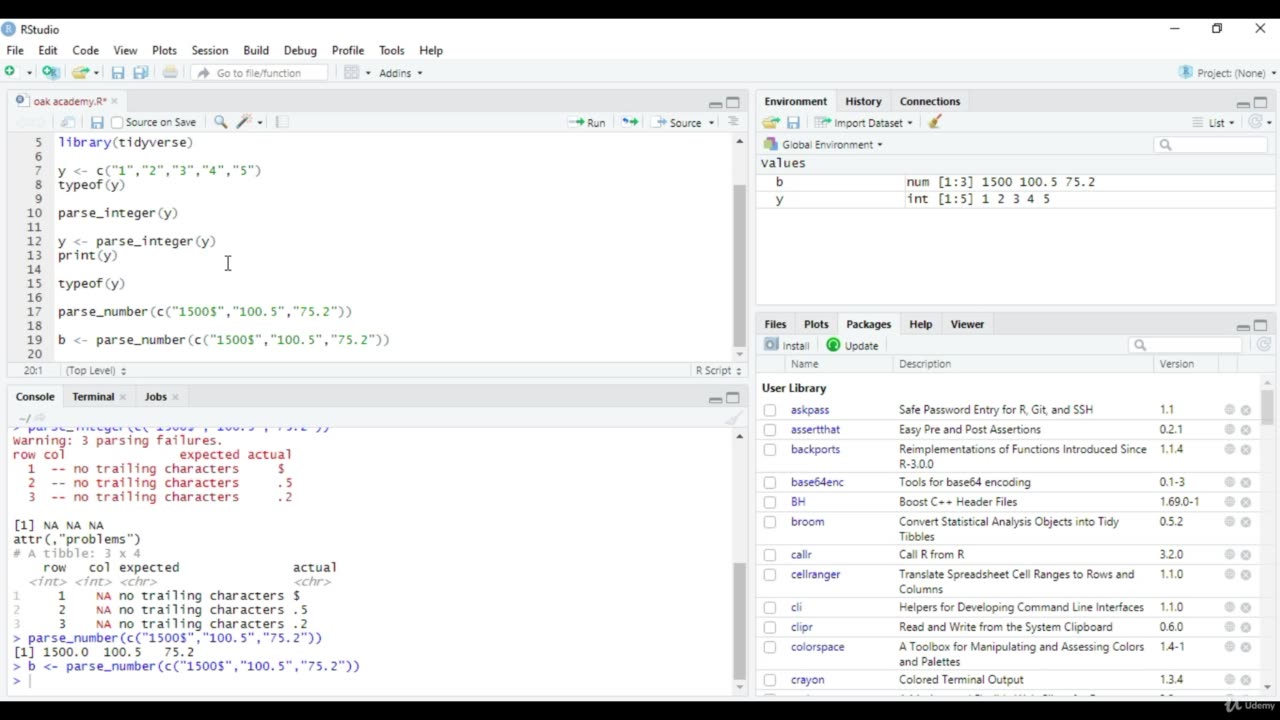The width and height of the screenshot is (1280, 720).
Task: Open the Plots menu
Action: (164, 50)
